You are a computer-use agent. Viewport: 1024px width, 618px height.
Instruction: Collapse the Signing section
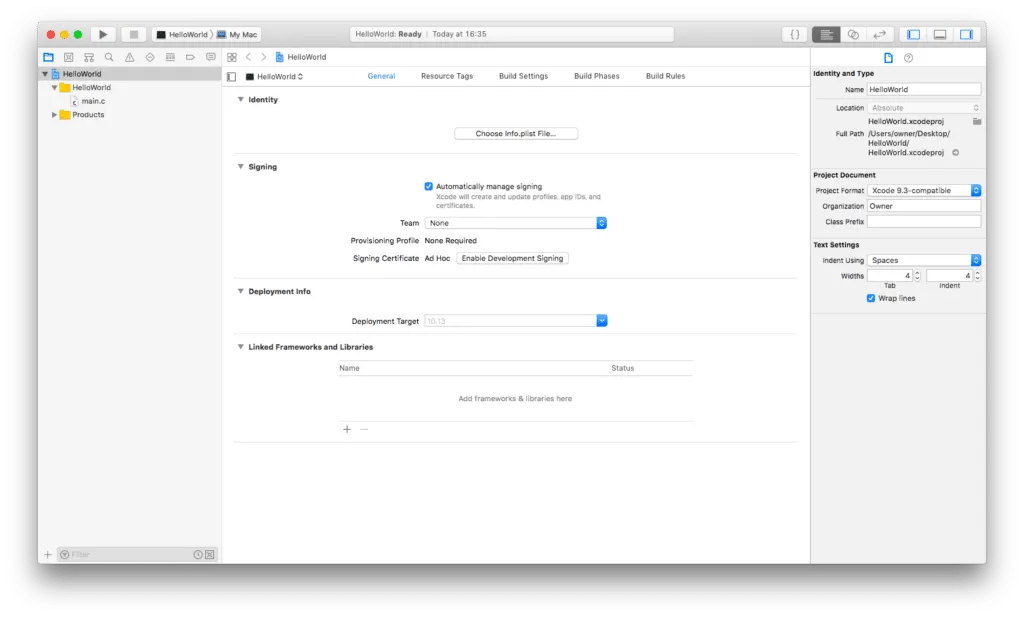[x=240, y=167]
